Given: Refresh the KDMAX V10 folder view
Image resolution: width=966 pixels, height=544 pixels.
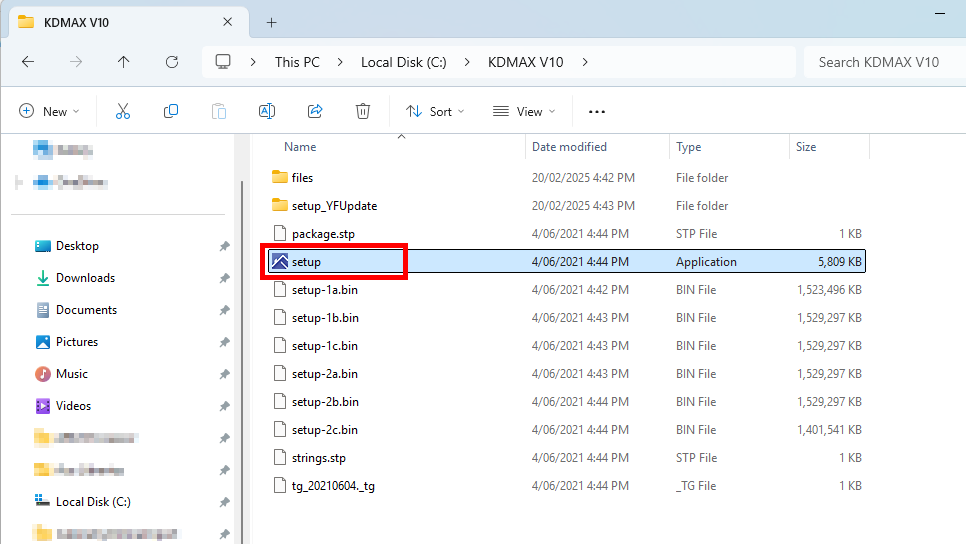Looking at the screenshot, I should pyautogui.click(x=172, y=62).
